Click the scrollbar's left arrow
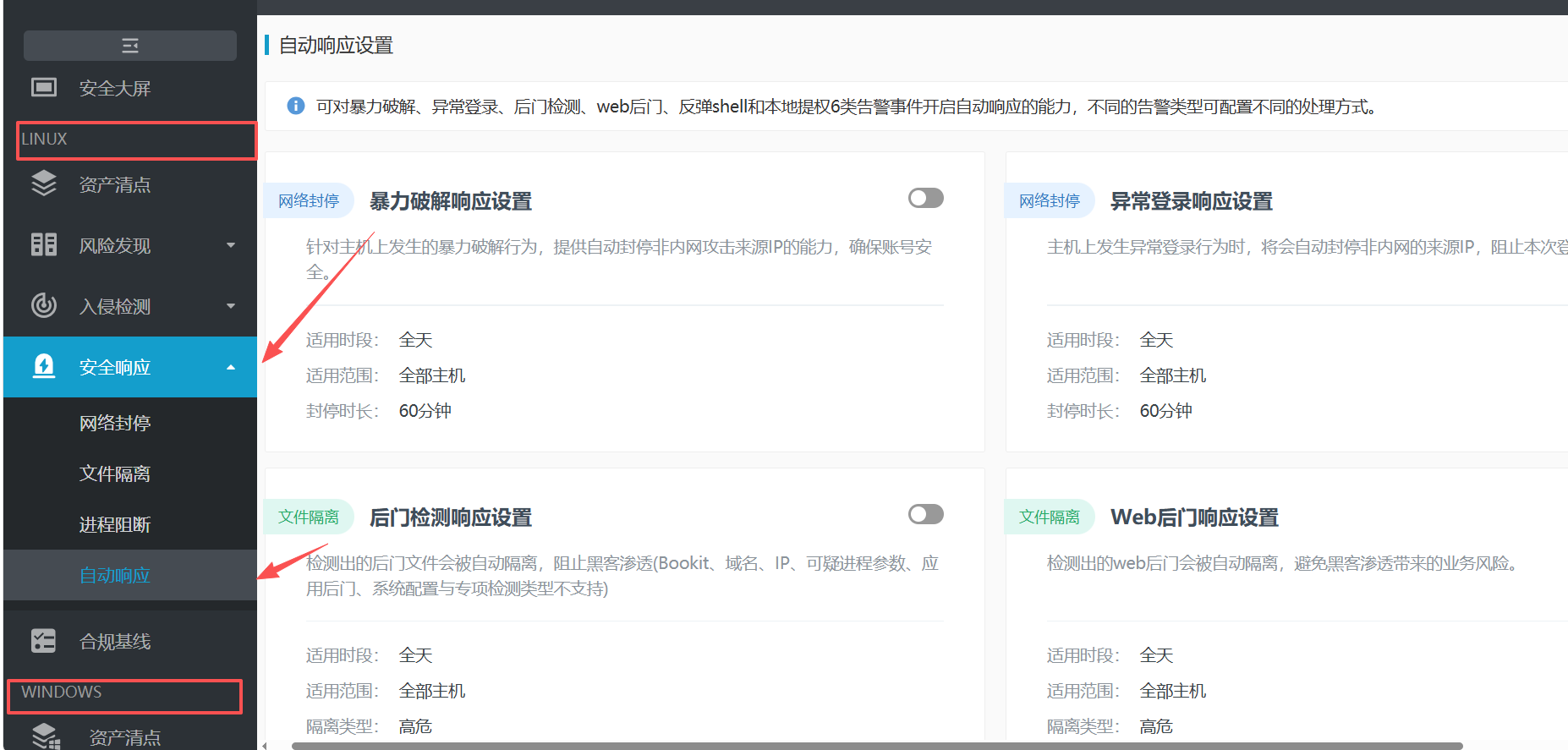This screenshot has height=750, width=1568. click(265, 746)
